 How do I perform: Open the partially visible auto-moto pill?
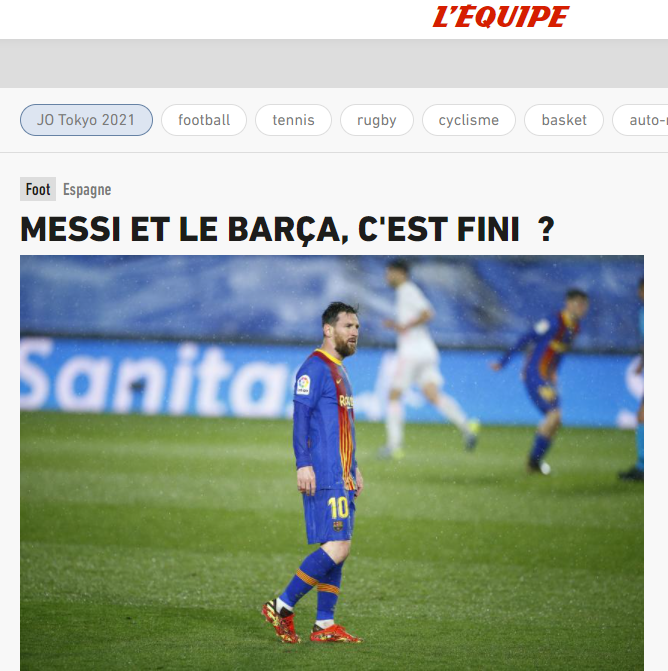coord(641,120)
